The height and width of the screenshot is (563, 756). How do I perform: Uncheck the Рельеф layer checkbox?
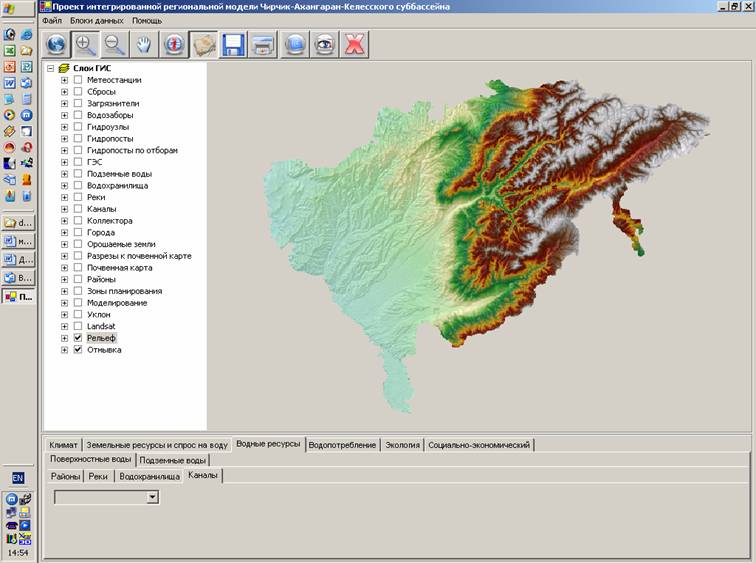(78, 338)
